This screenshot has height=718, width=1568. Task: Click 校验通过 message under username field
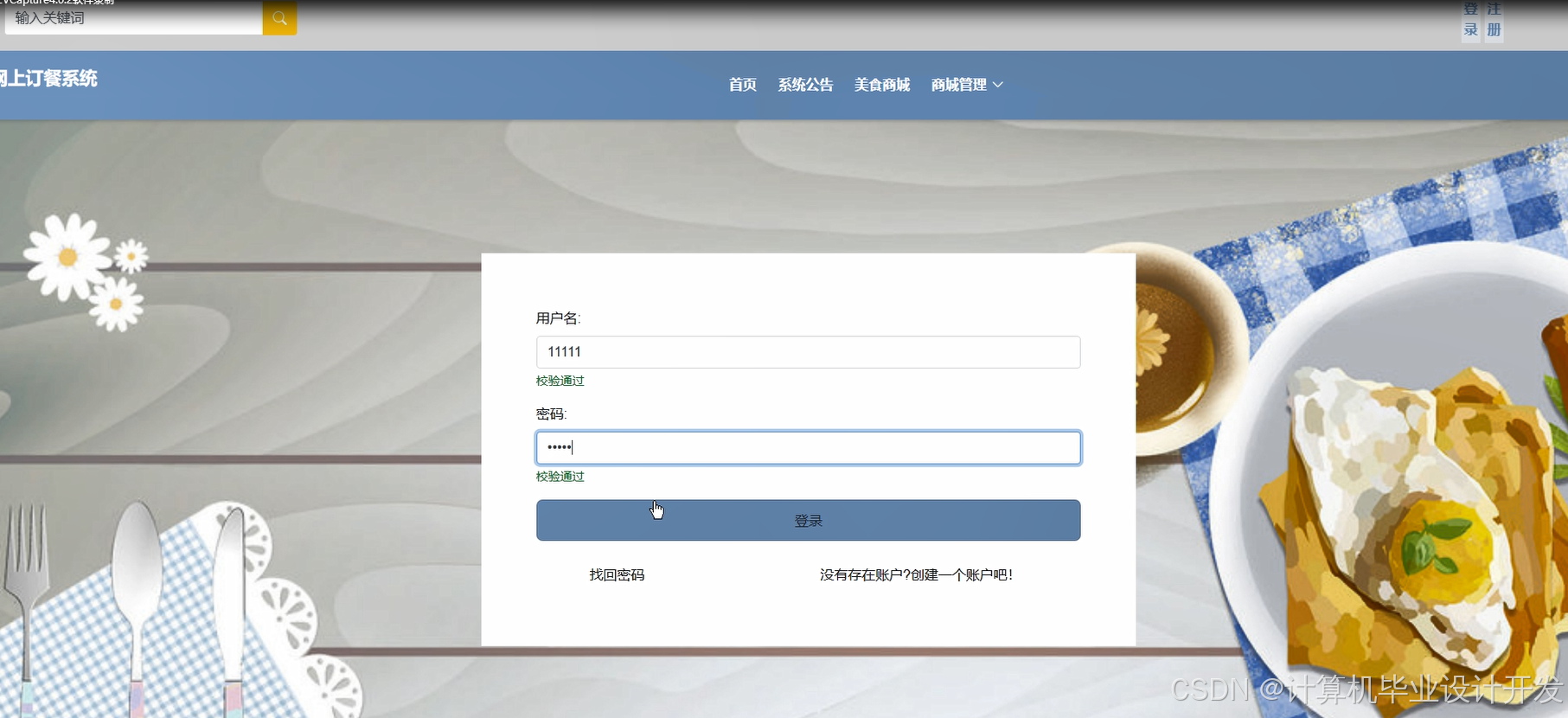tap(560, 381)
